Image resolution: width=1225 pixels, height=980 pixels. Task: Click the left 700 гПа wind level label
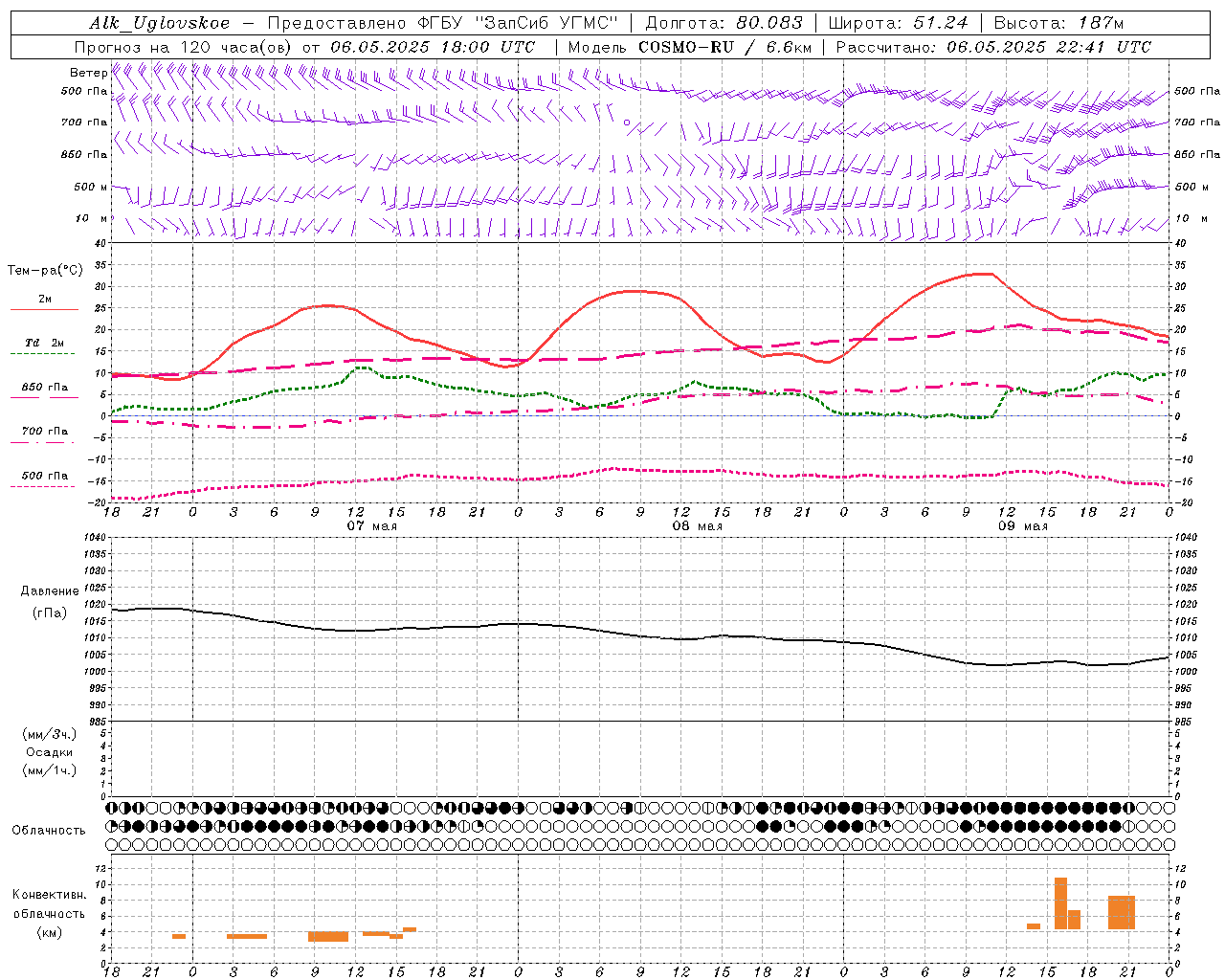coord(84,122)
